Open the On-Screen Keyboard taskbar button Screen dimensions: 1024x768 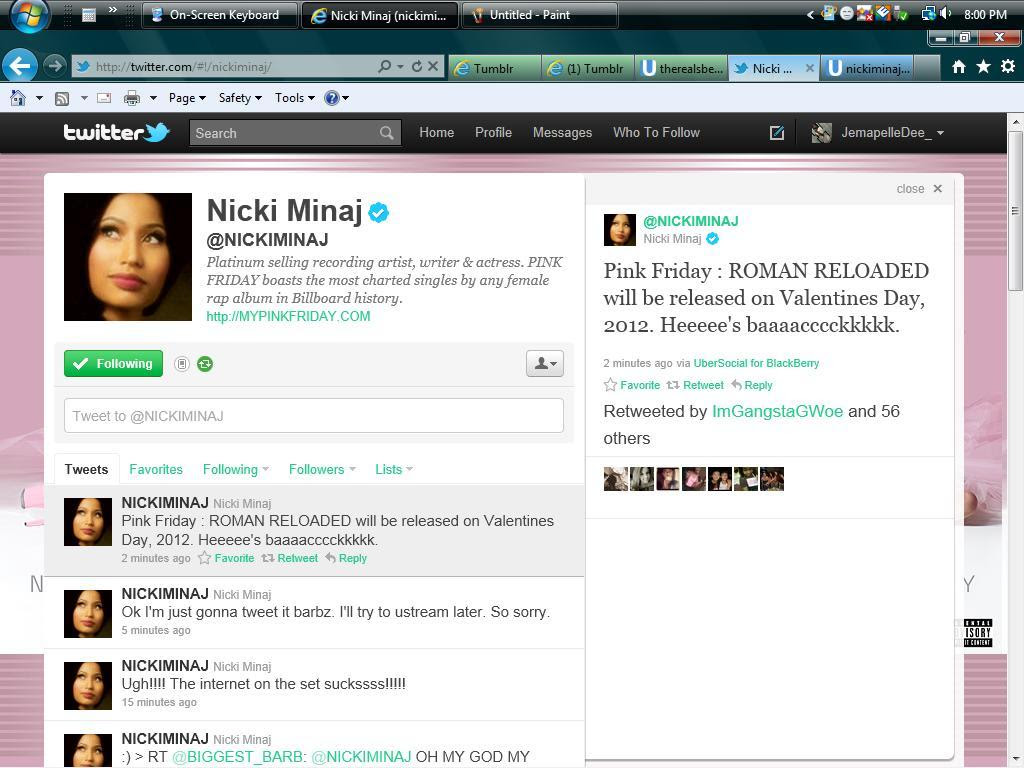click(x=219, y=14)
